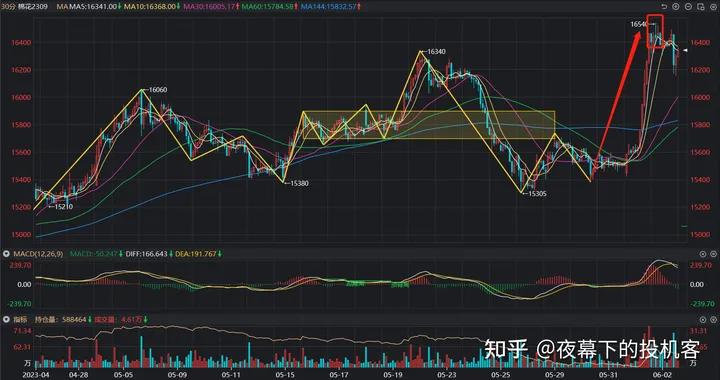Click the 30分 period label
This screenshot has height=380, width=720.
(7, 6)
